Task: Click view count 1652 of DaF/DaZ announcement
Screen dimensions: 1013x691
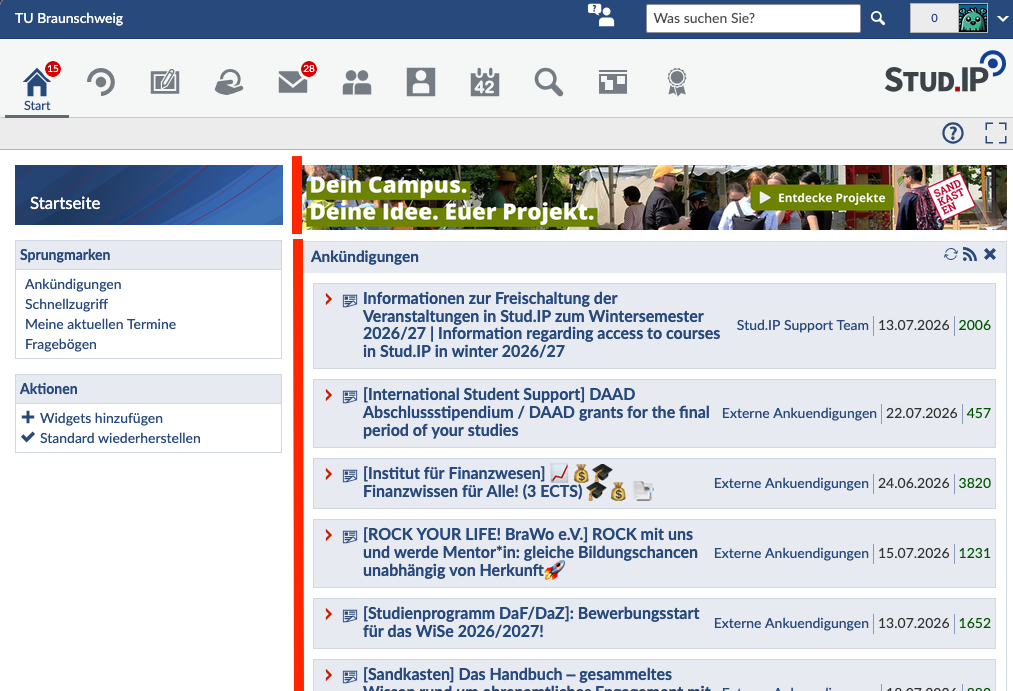Action: coord(974,623)
